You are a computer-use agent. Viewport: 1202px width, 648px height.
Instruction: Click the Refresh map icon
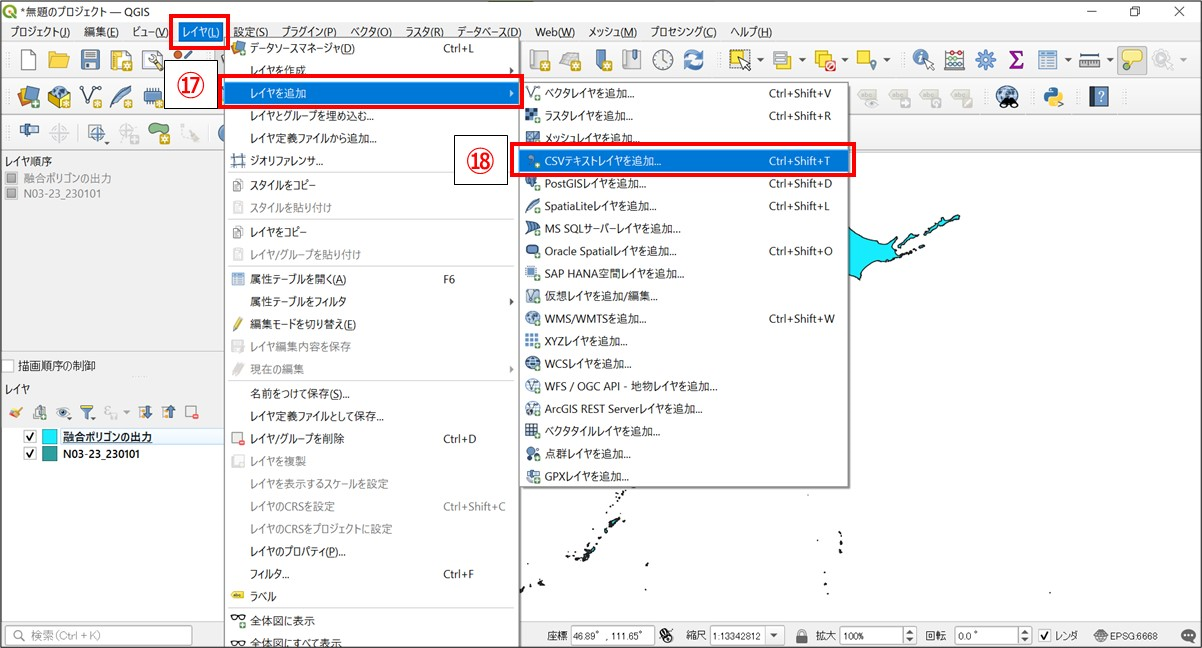[x=693, y=61]
